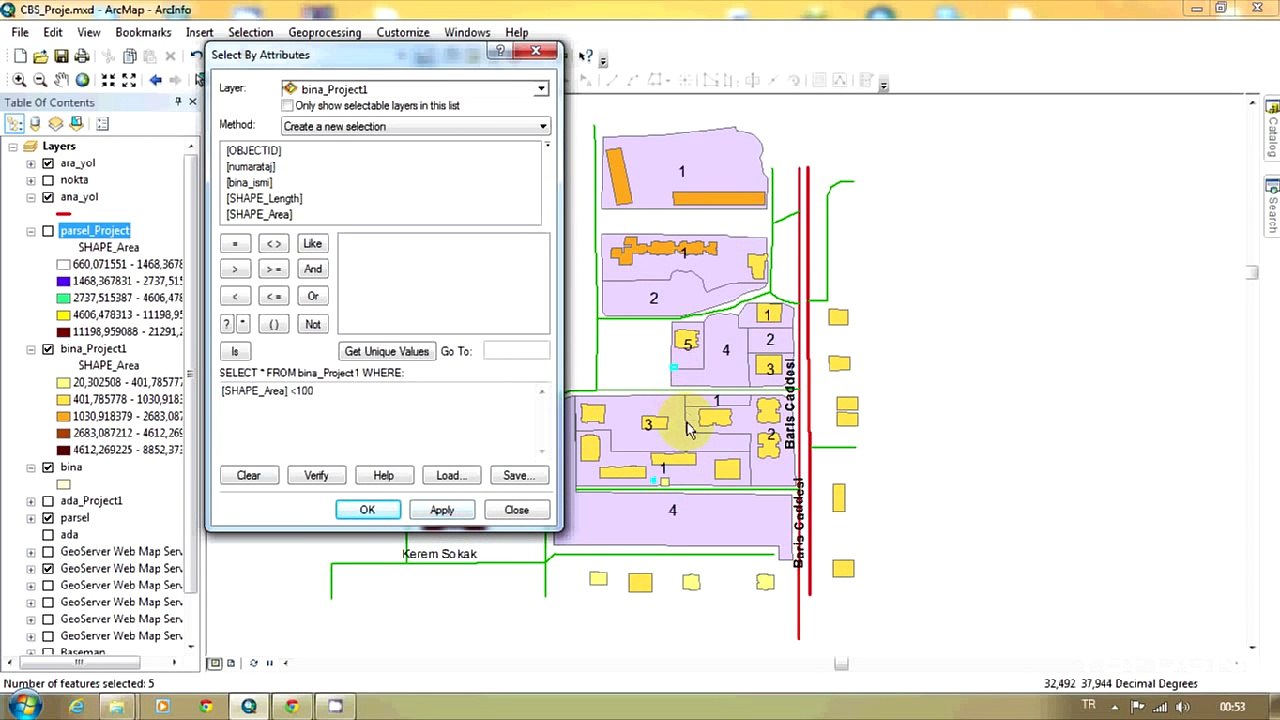Toggle visibility of ada_Project1 layer
Viewport: 1280px width, 720px height.
[x=48, y=501]
